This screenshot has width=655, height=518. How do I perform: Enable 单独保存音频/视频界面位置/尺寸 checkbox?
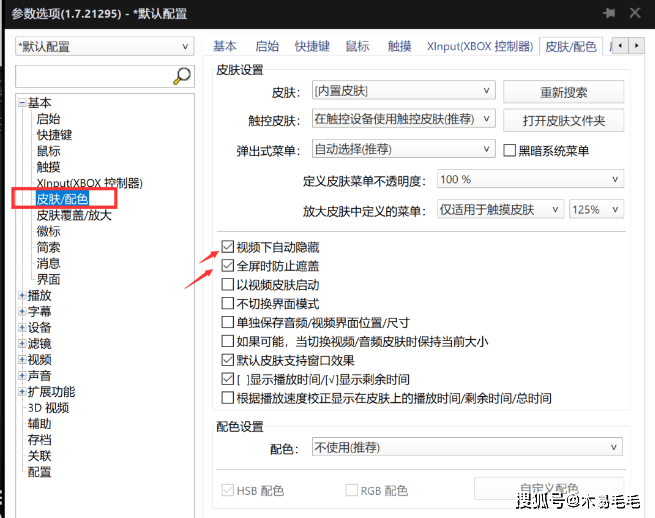point(227,322)
